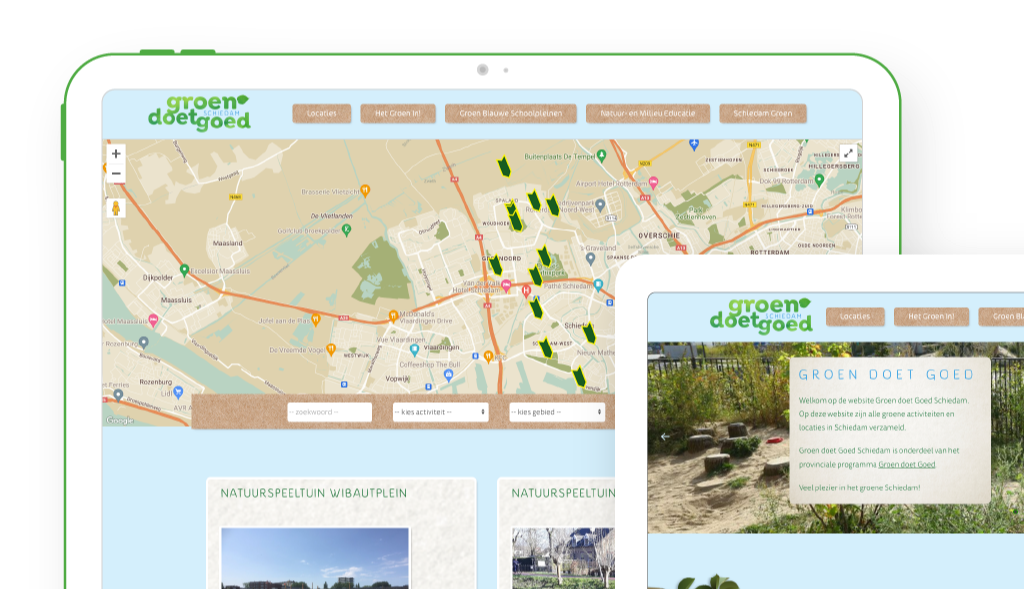This screenshot has width=1024, height=589.
Task: Click the Vue Vlaardingen teal pin
Action: [414, 351]
